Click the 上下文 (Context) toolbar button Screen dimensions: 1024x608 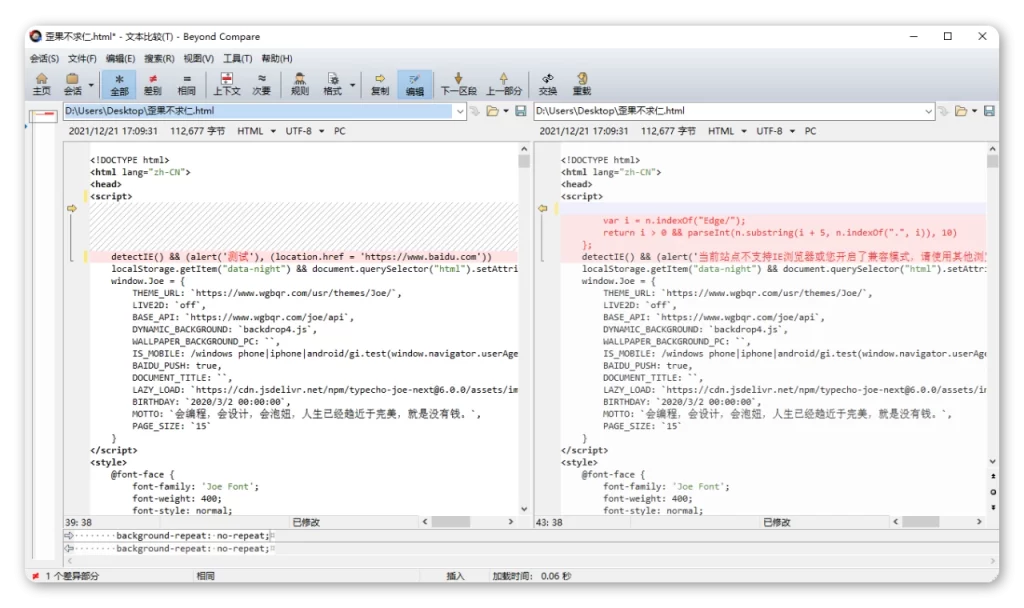coord(226,84)
